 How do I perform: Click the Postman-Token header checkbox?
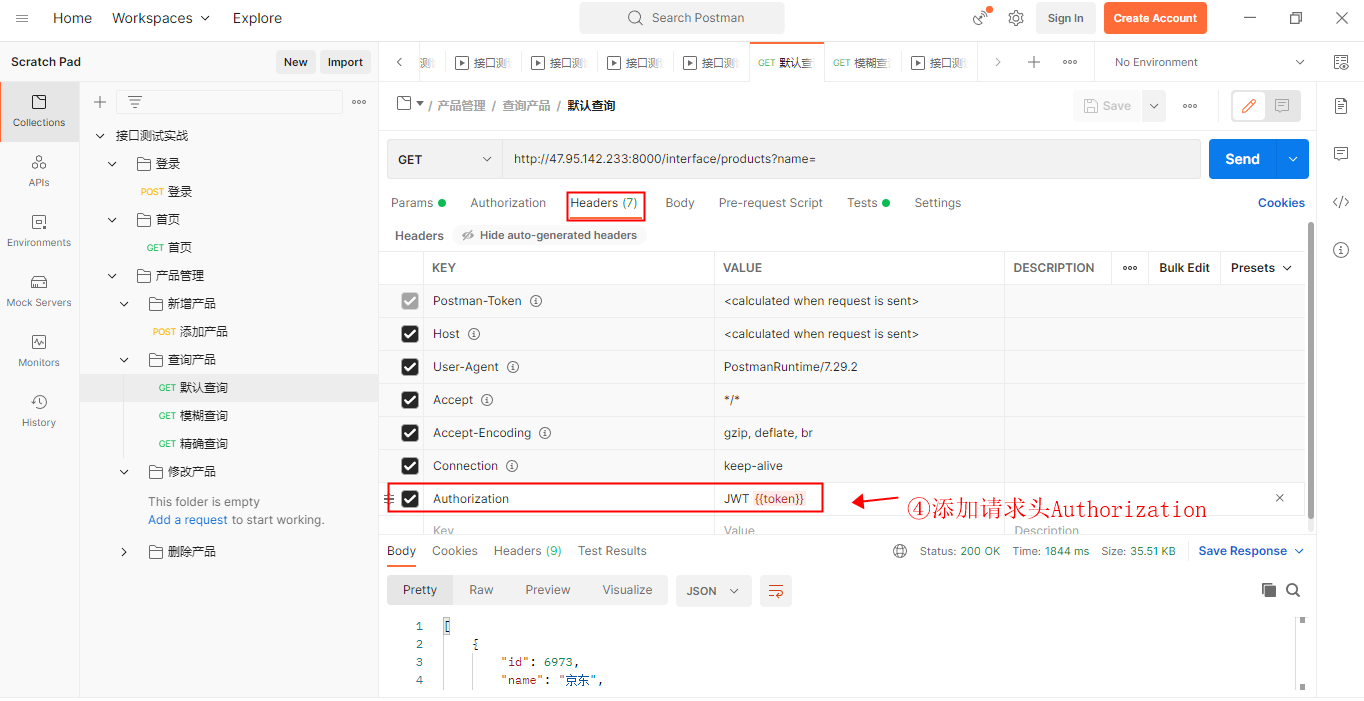coord(410,301)
